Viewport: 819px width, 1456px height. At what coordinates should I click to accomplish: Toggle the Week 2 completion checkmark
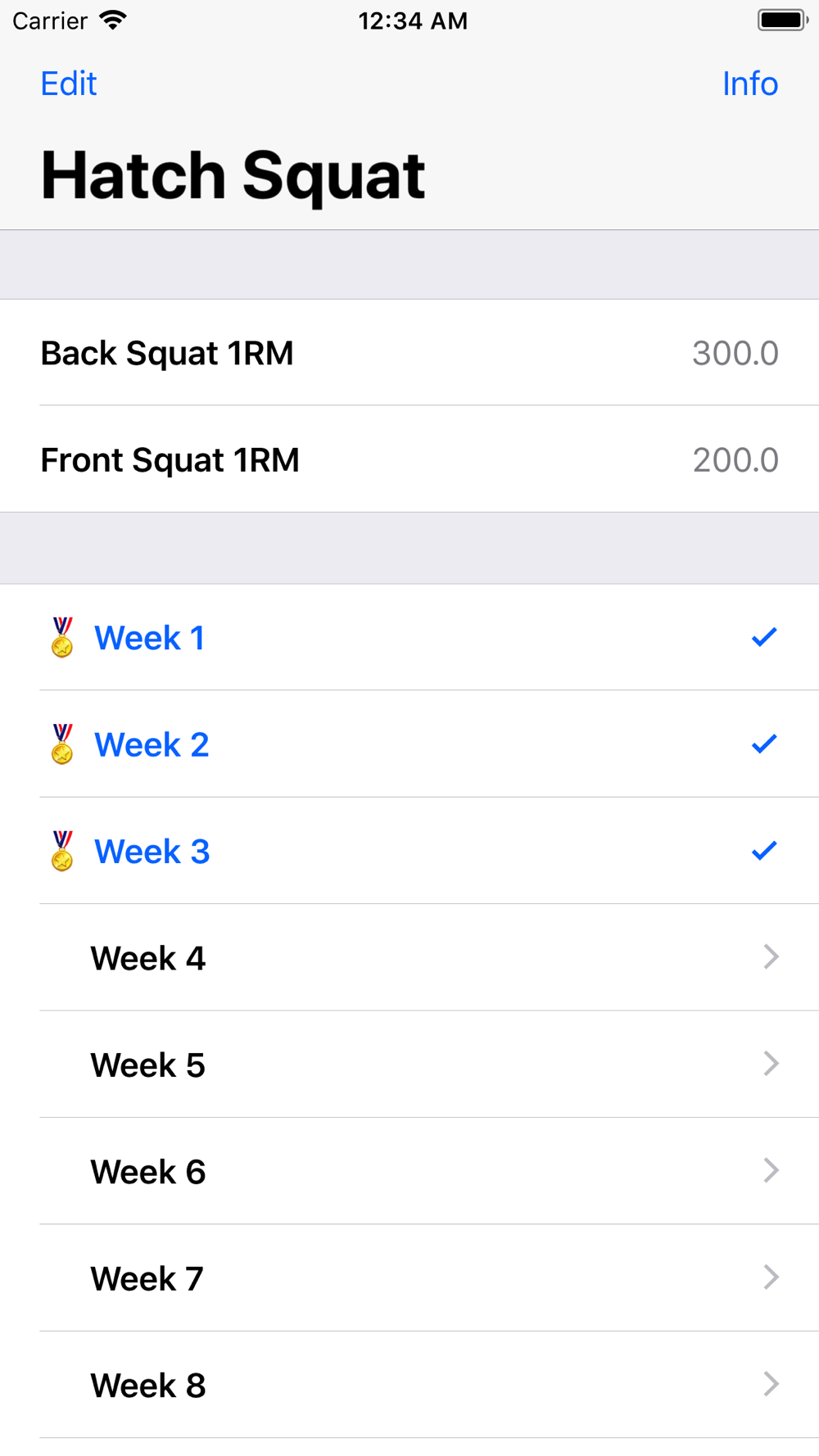click(x=764, y=744)
